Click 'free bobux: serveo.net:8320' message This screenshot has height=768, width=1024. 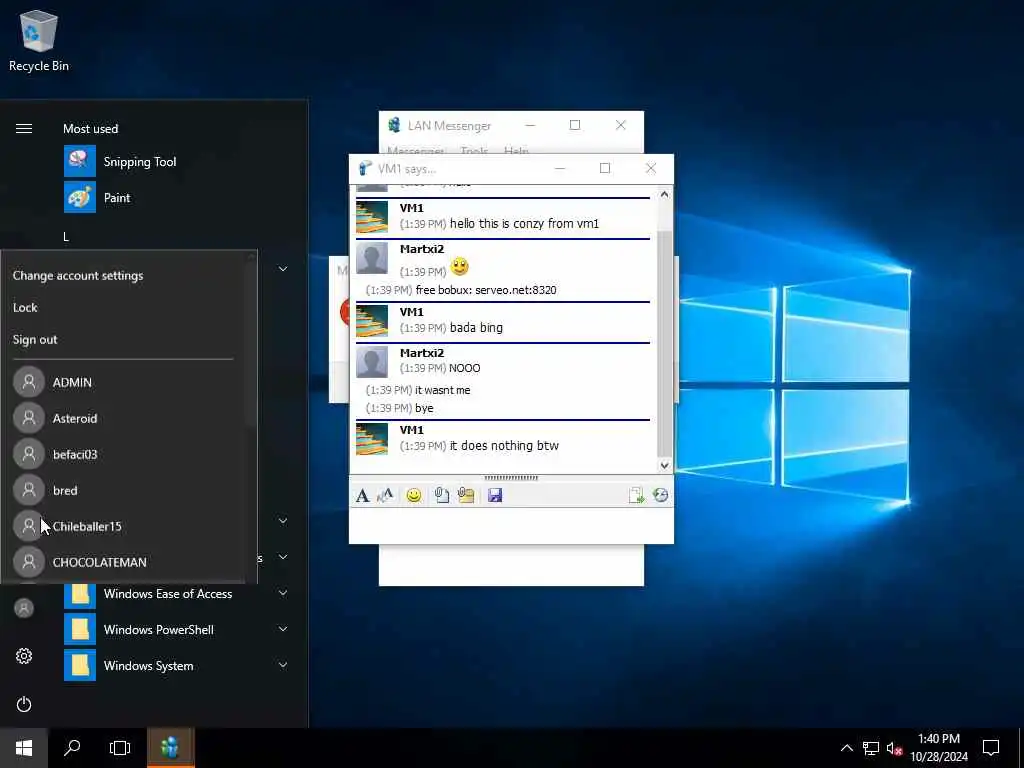[486, 290]
